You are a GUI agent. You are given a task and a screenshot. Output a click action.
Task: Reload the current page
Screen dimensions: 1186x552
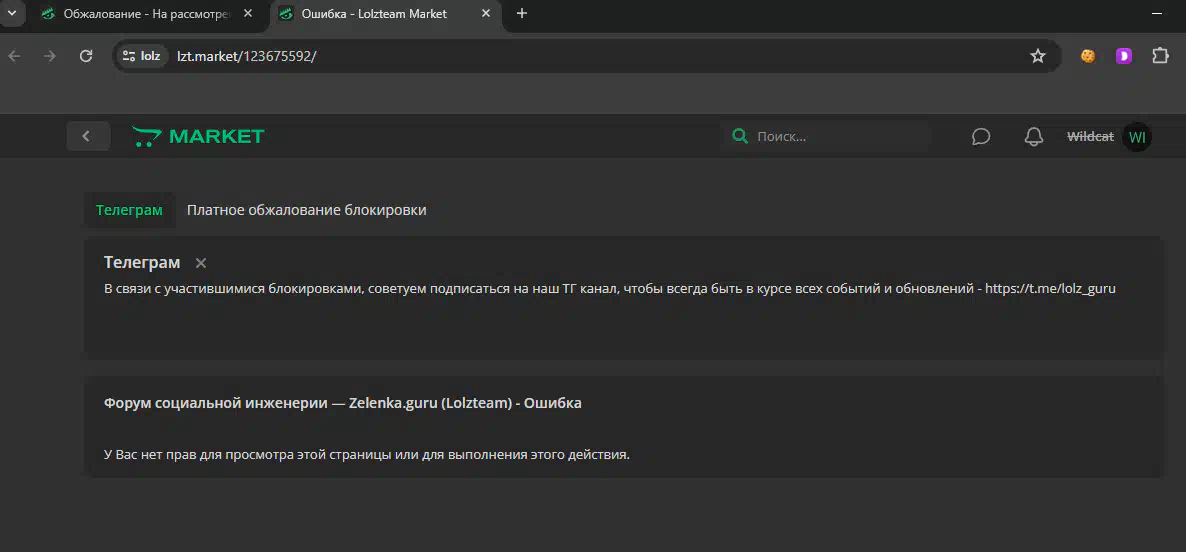pyautogui.click(x=86, y=56)
